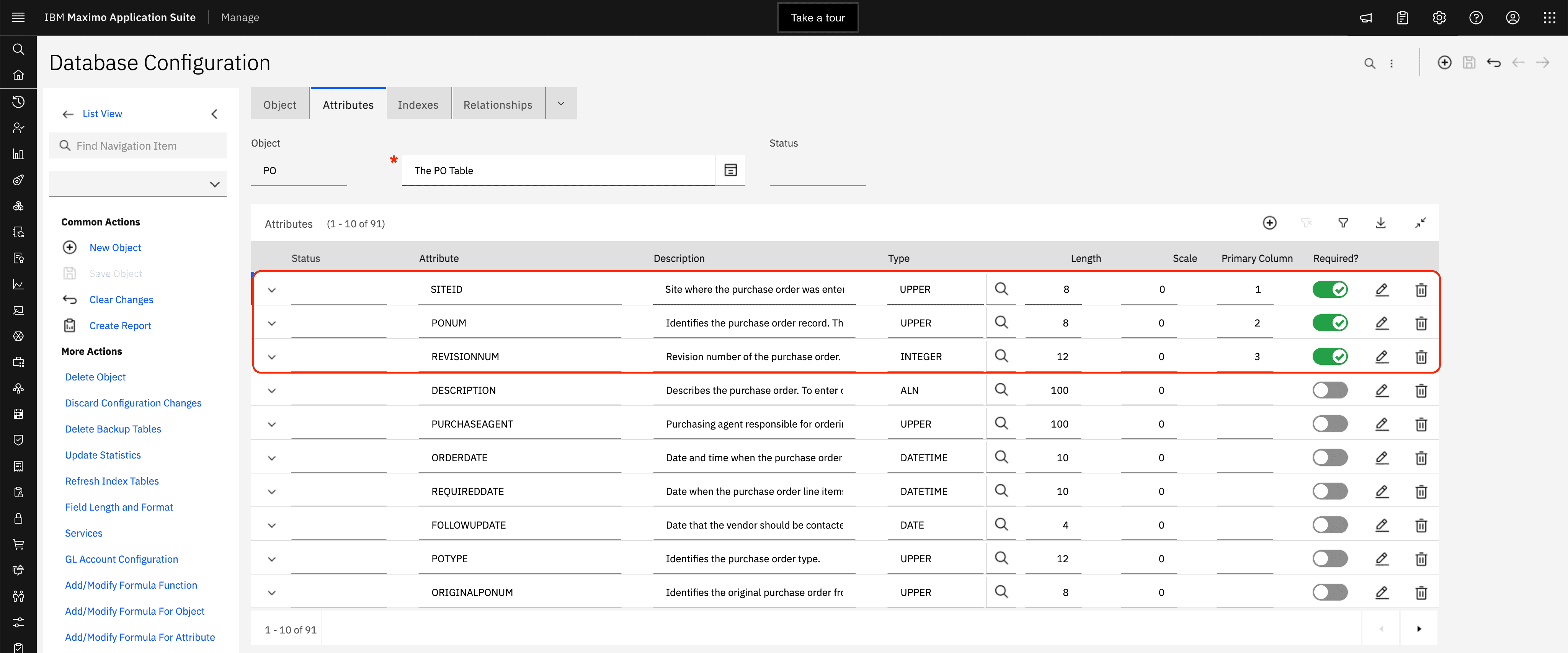The height and width of the screenshot is (653, 1568).
Task: Click the page search magnifier near title
Action: tap(1369, 63)
